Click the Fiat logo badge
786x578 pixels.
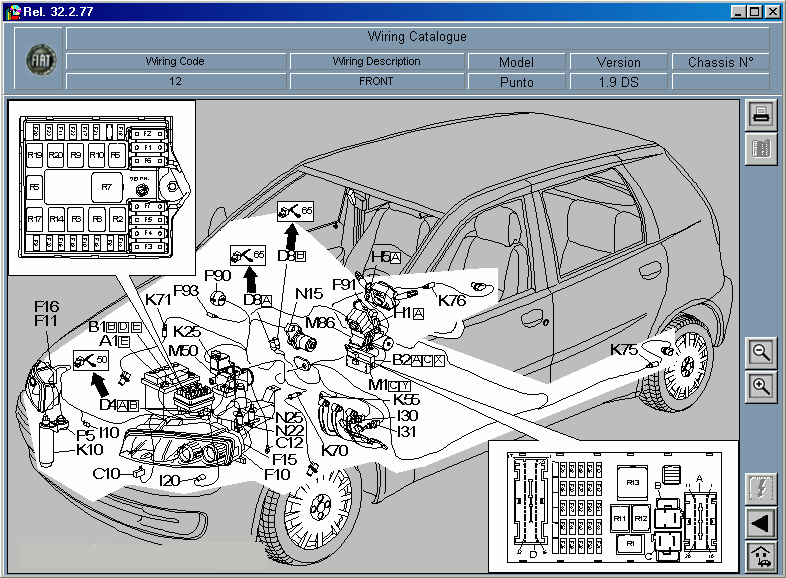pos(41,60)
